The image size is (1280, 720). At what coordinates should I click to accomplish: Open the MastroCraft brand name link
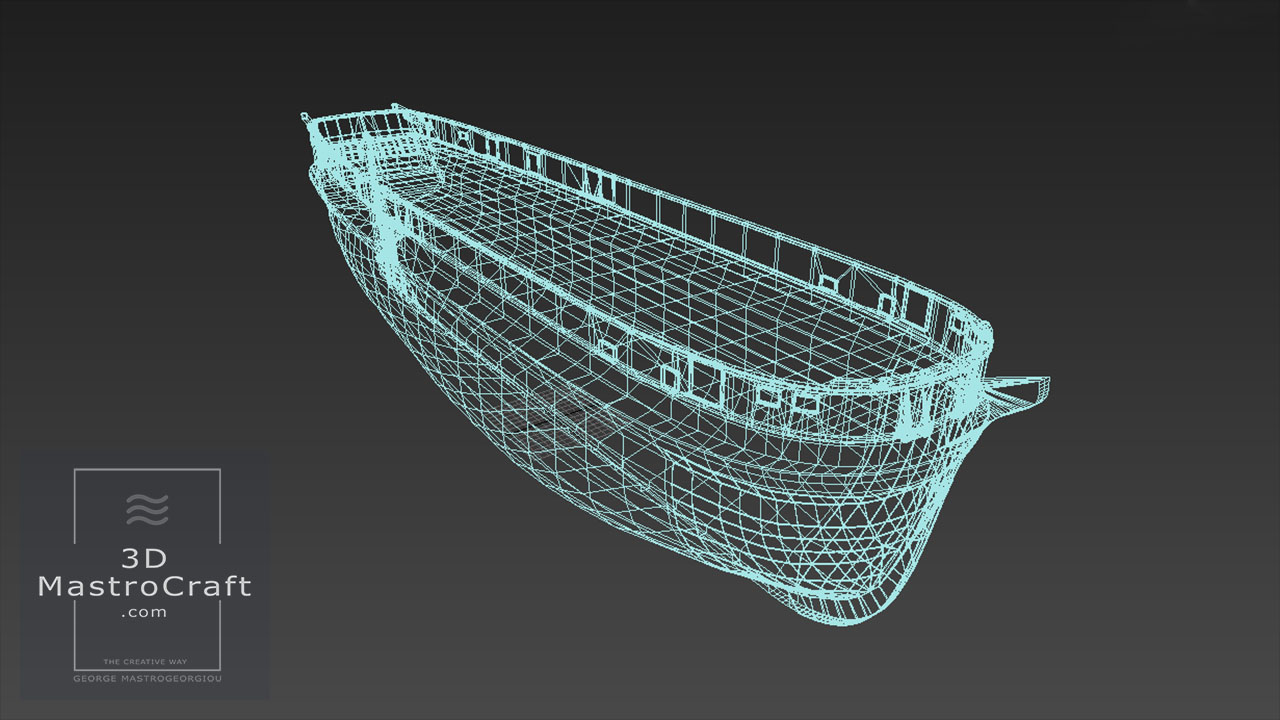coord(145,586)
